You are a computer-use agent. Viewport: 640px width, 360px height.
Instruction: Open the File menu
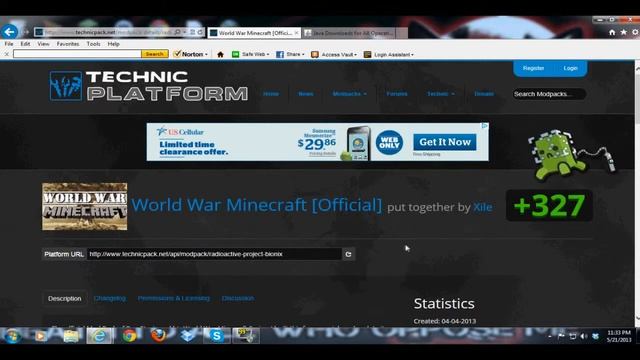pos(9,44)
